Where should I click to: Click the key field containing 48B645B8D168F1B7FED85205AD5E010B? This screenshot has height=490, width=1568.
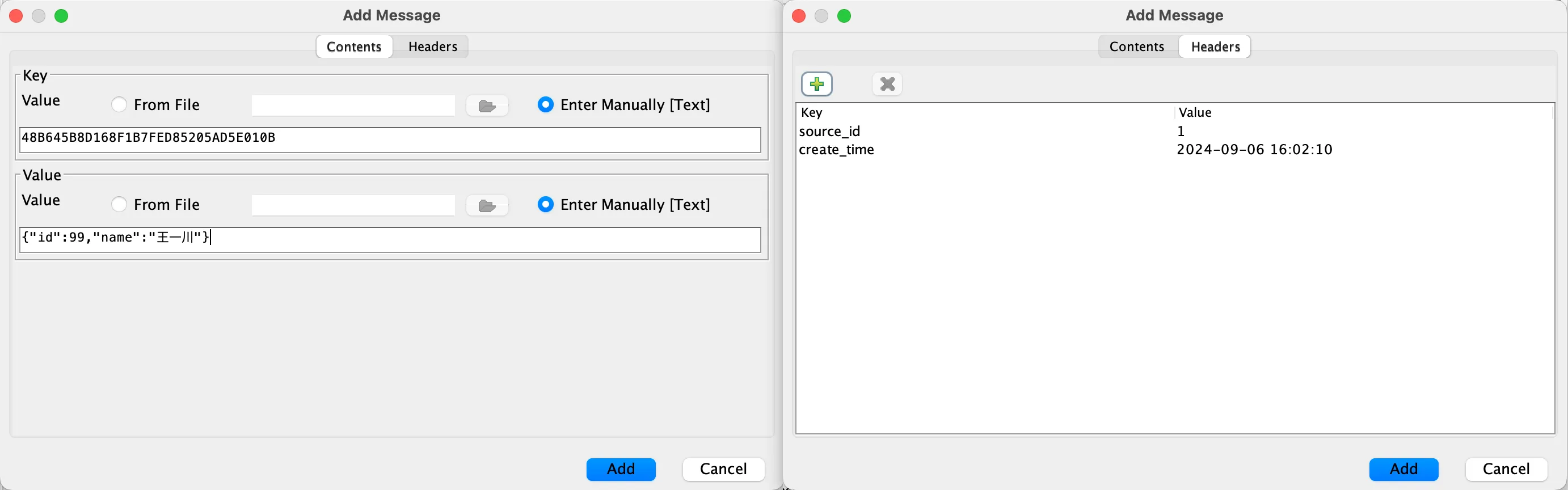pos(390,140)
